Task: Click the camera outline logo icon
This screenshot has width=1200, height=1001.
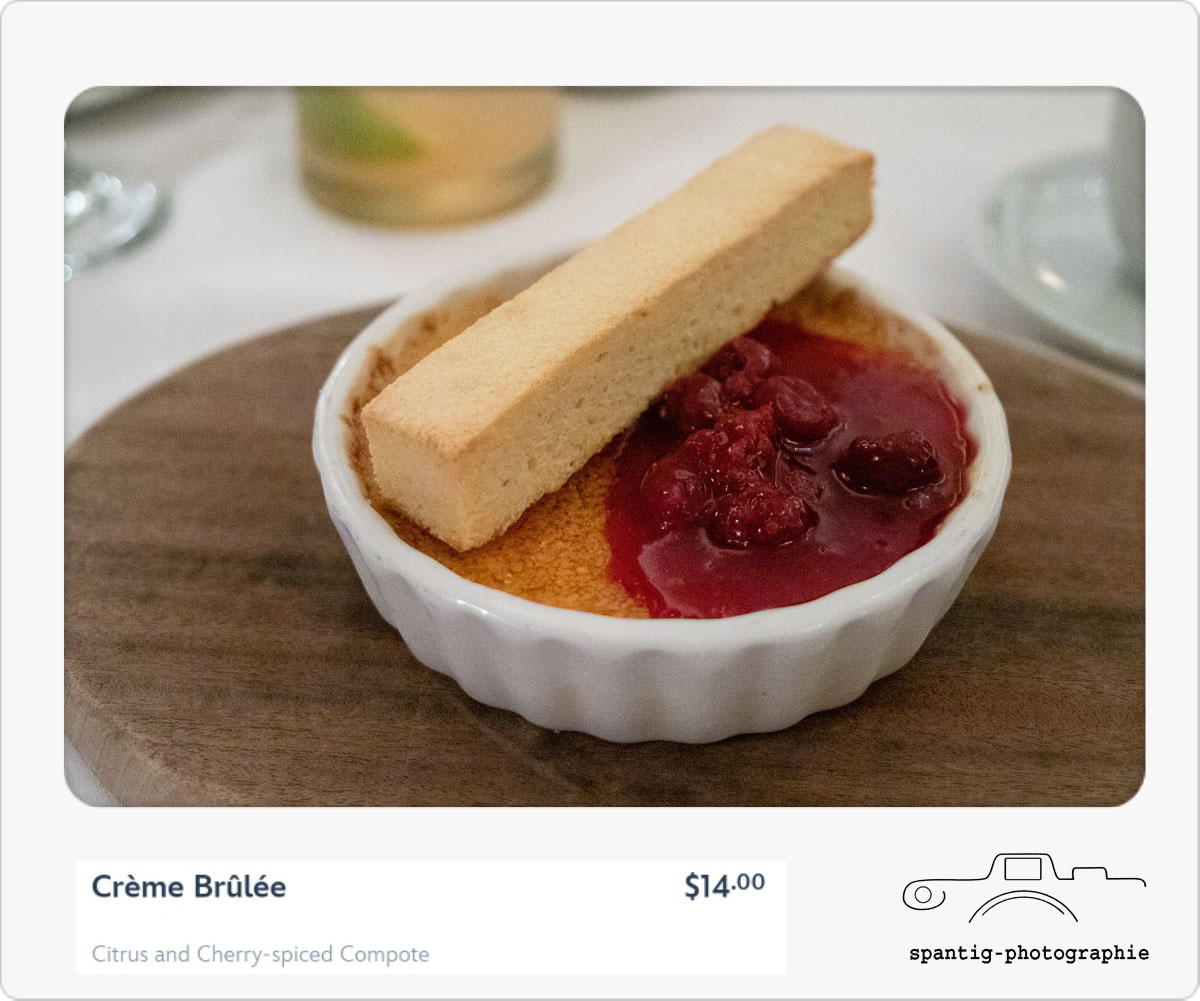Action: pyautogui.click(x=1024, y=888)
